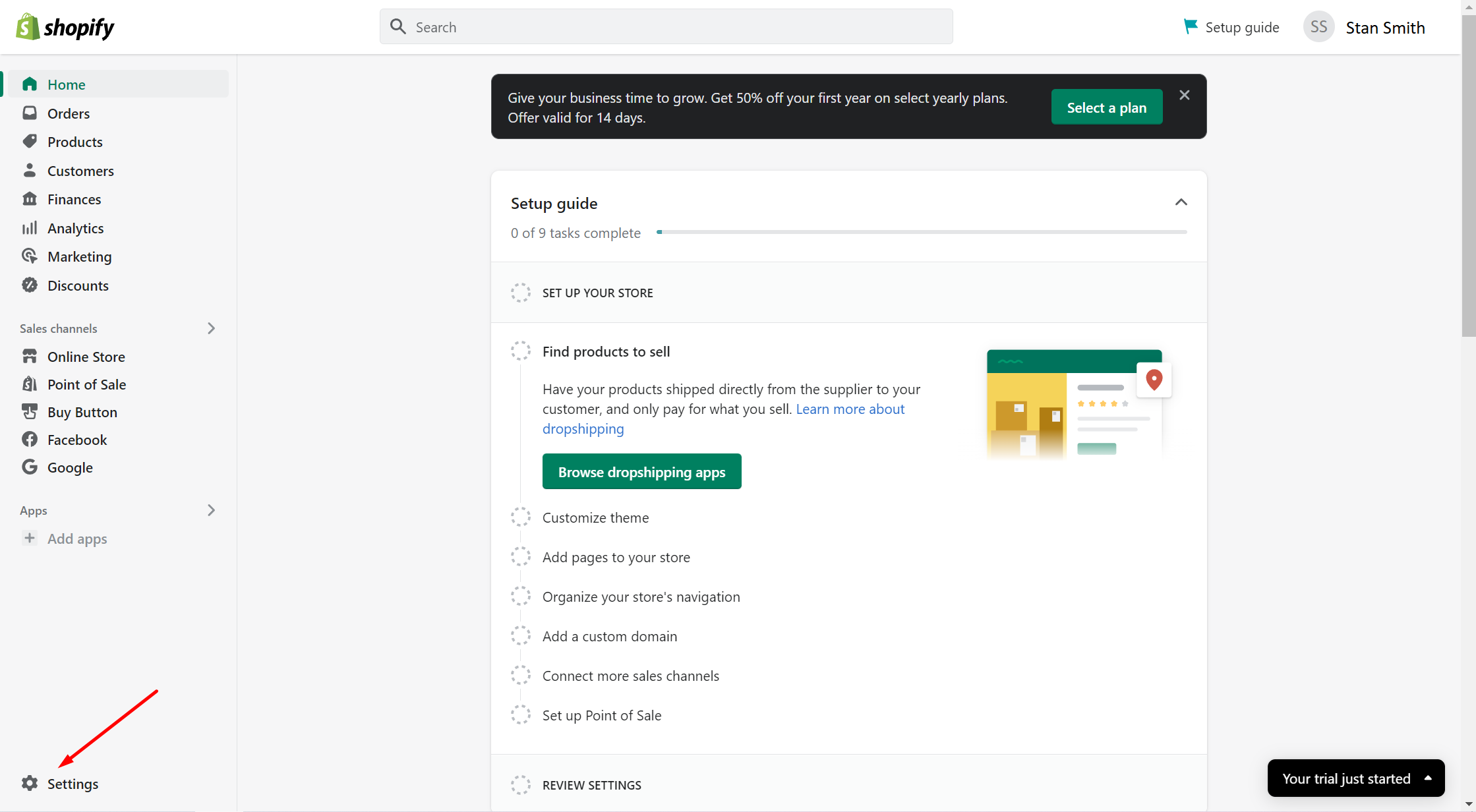Expand the Add pages to your store task
This screenshot has height=812, width=1476.
click(x=616, y=557)
